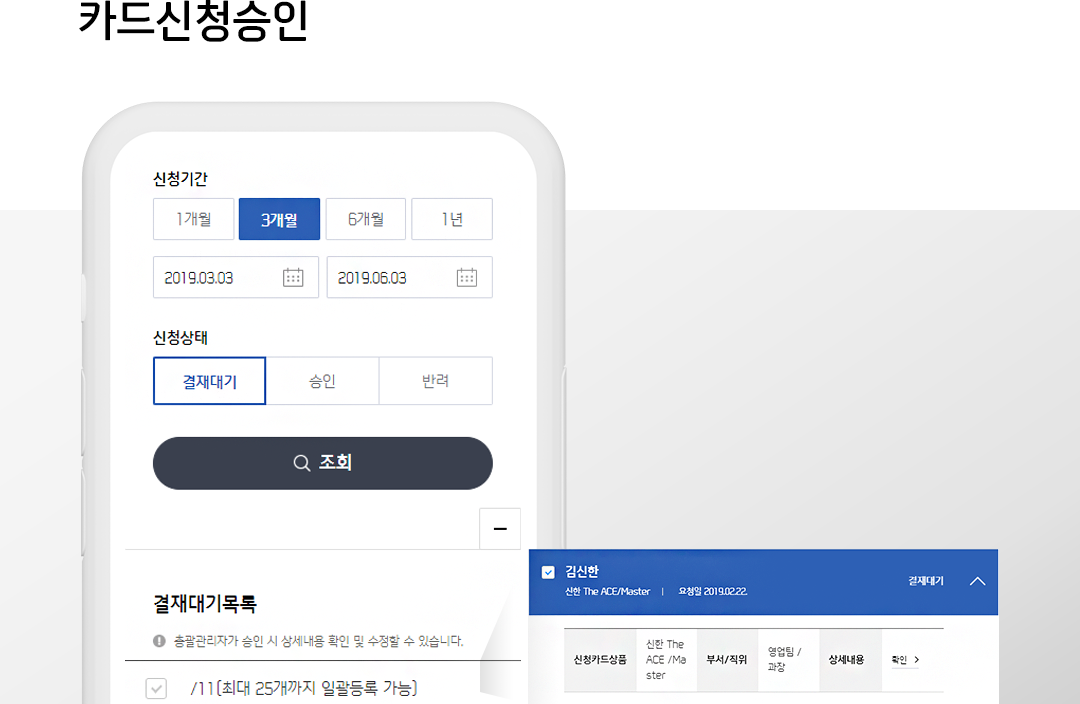This screenshot has height=704, width=1080.
Task: Open calendar for end date 2019.06.03
Action: [467, 278]
